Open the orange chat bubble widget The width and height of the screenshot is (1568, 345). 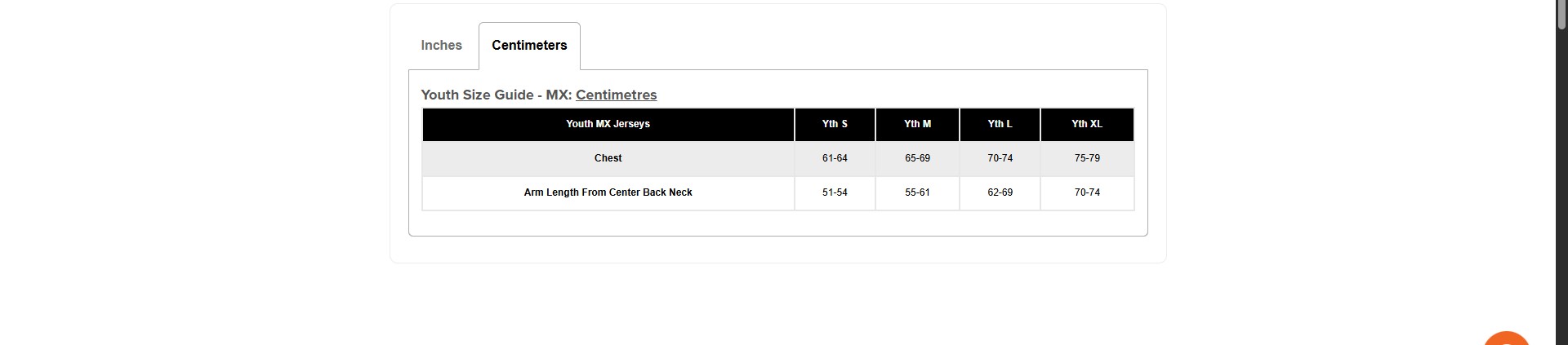(x=1506, y=338)
